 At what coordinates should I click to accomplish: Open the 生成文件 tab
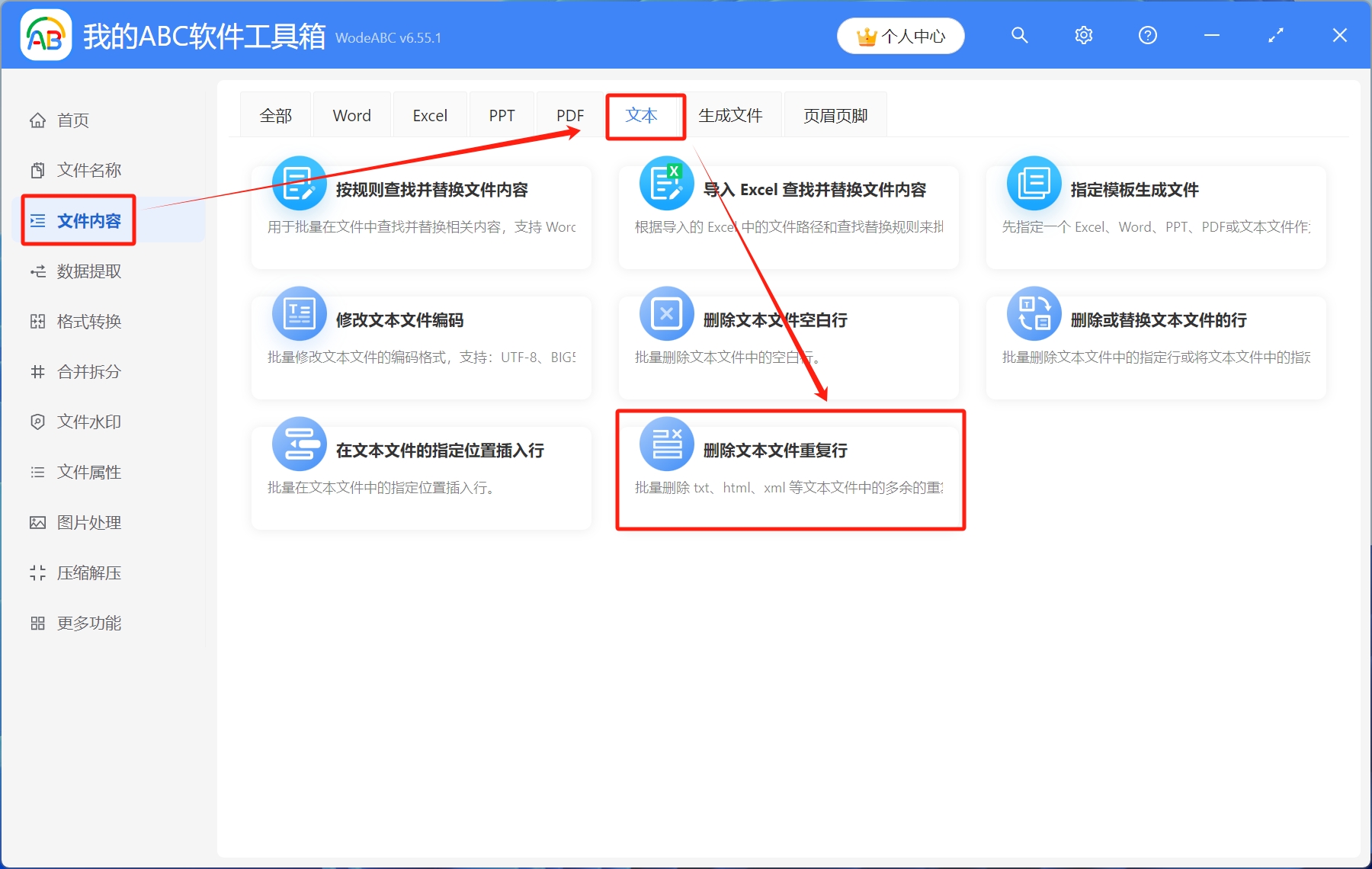[x=730, y=115]
